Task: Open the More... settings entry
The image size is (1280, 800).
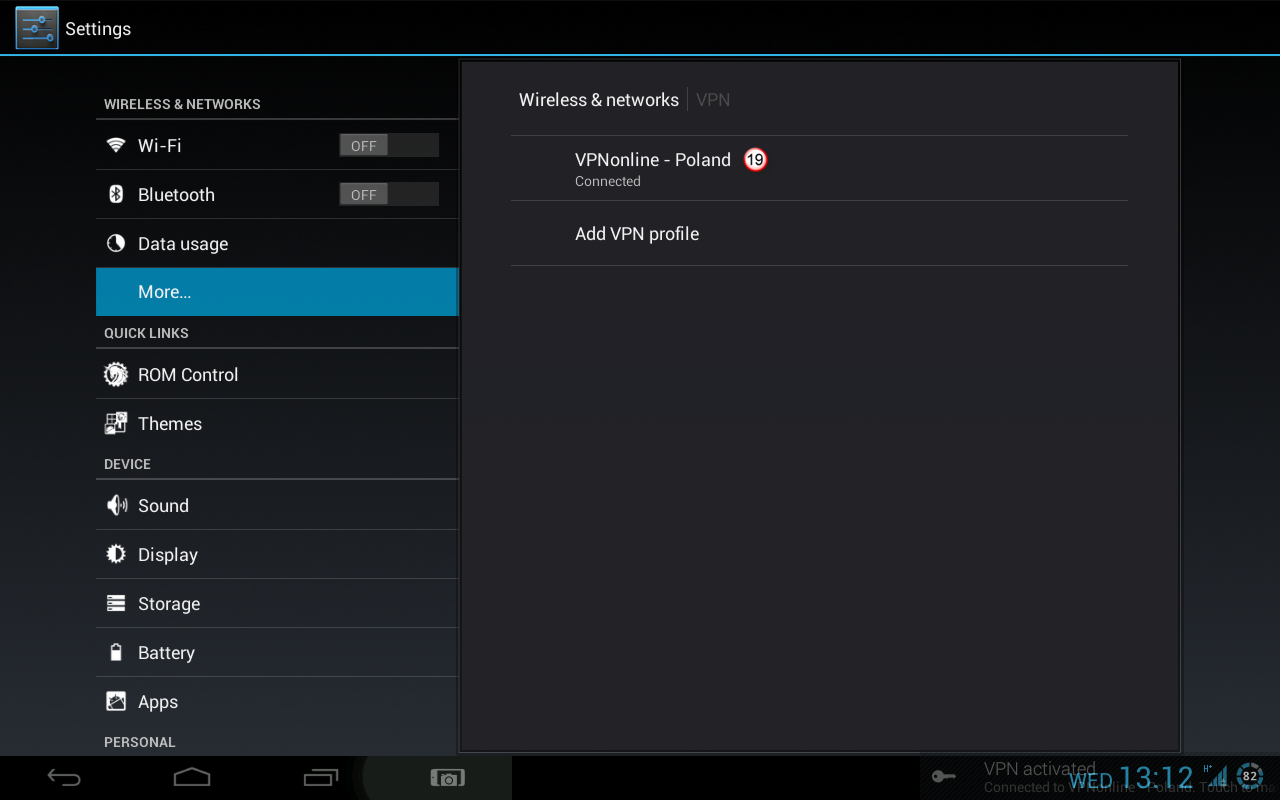Action: [277, 292]
